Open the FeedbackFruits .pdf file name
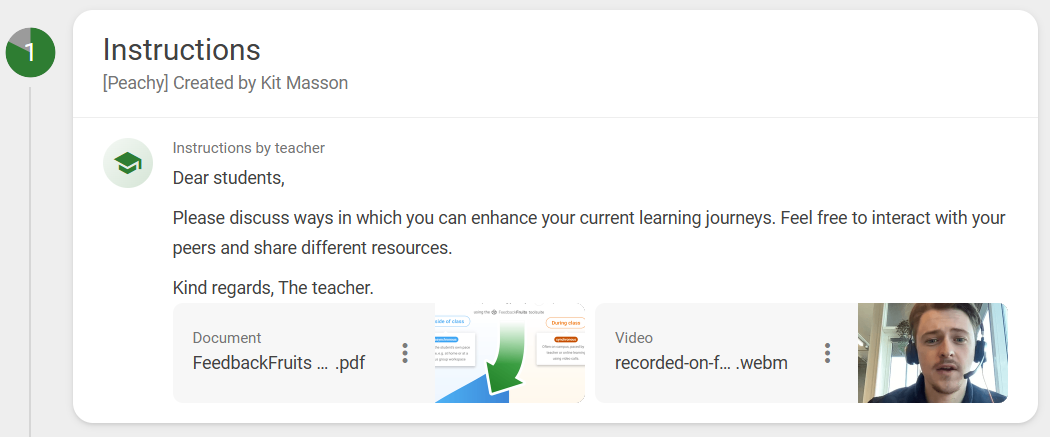Screen dimensions: 1050x437 pyautogui.click(x=278, y=363)
